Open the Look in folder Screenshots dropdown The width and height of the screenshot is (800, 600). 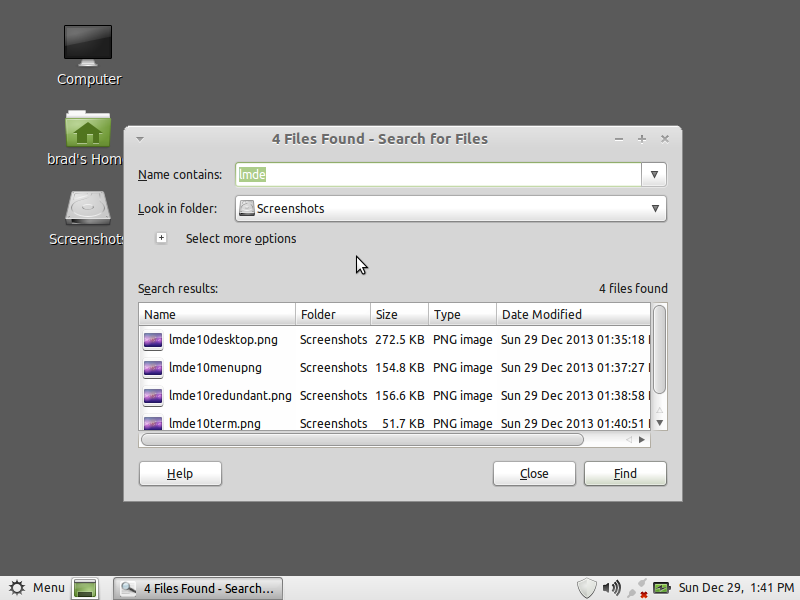(451, 209)
